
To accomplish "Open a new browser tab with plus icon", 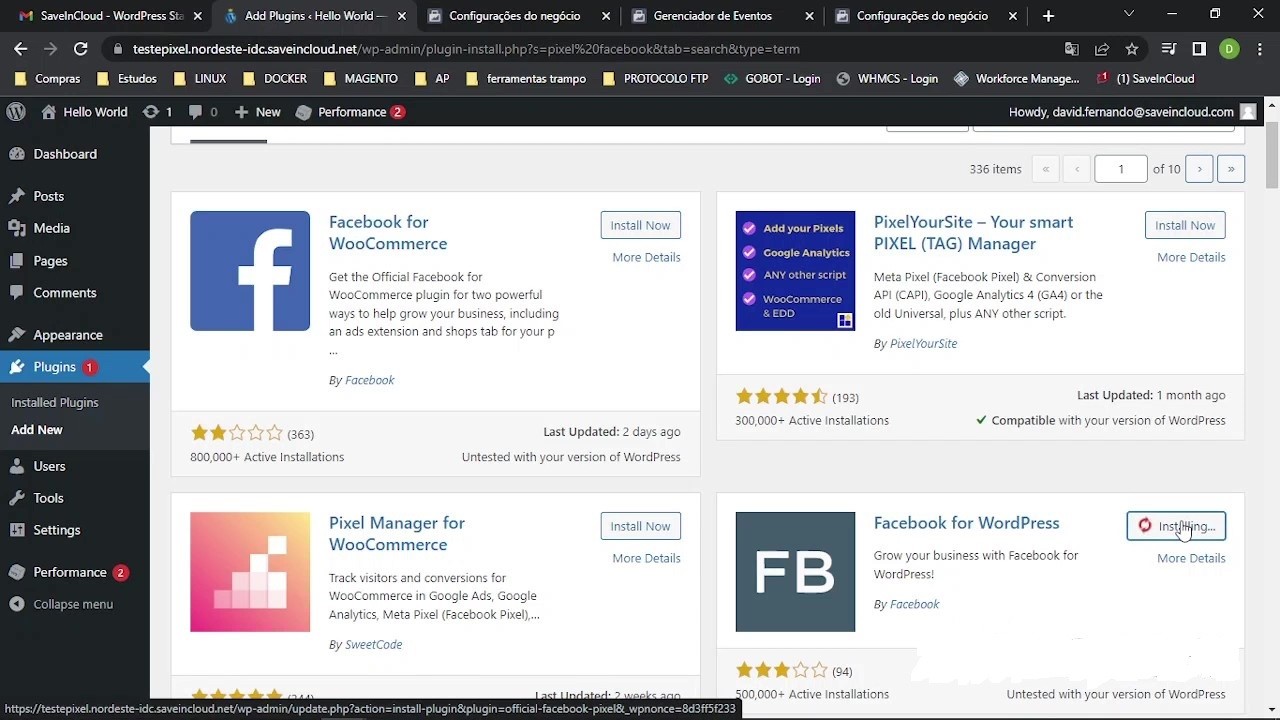I will tap(1048, 16).
